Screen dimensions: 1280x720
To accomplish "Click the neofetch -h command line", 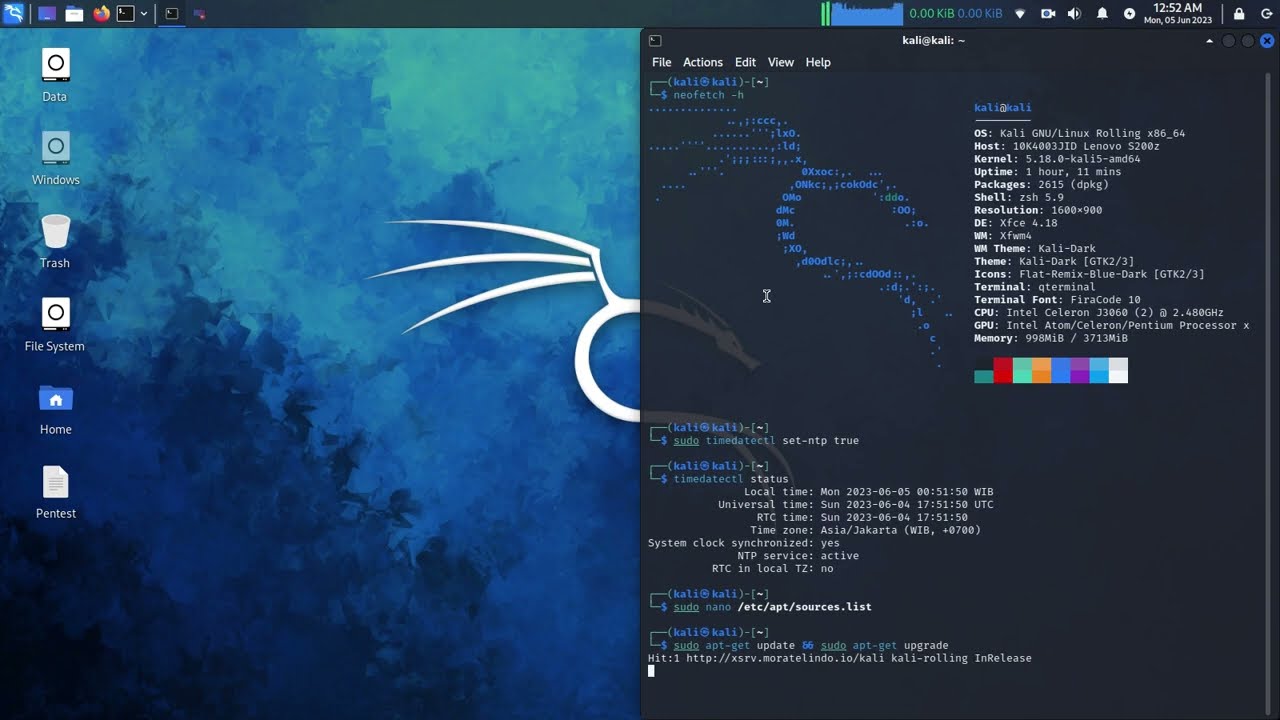I will tap(708, 95).
